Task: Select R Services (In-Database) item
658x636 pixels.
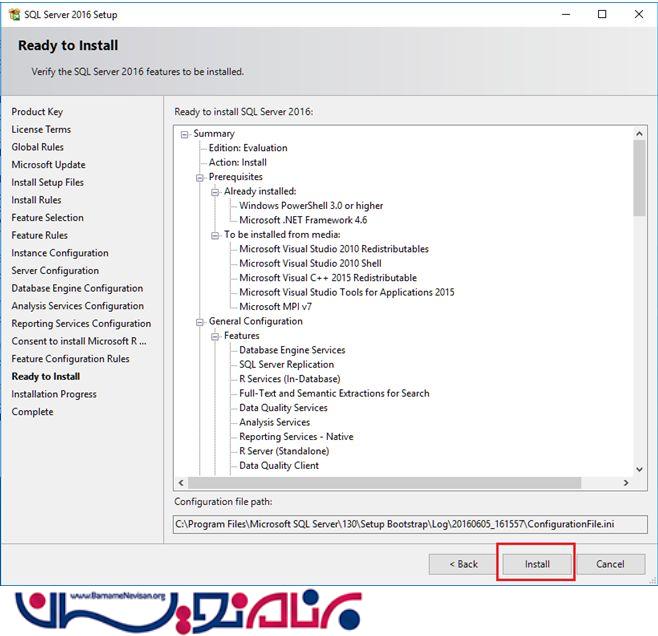Action: point(289,379)
